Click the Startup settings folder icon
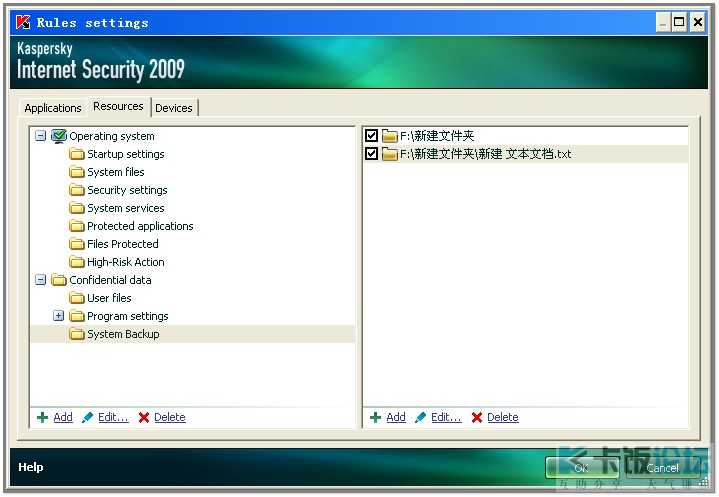The width and height of the screenshot is (719, 497). point(77,154)
